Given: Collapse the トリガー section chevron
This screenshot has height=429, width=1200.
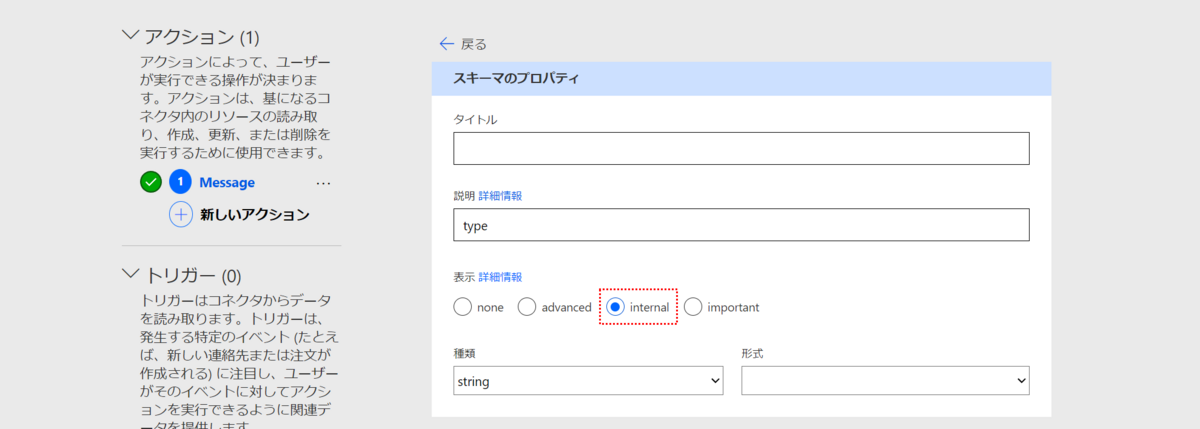Looking at the screenshot, I should click(130, 273).
